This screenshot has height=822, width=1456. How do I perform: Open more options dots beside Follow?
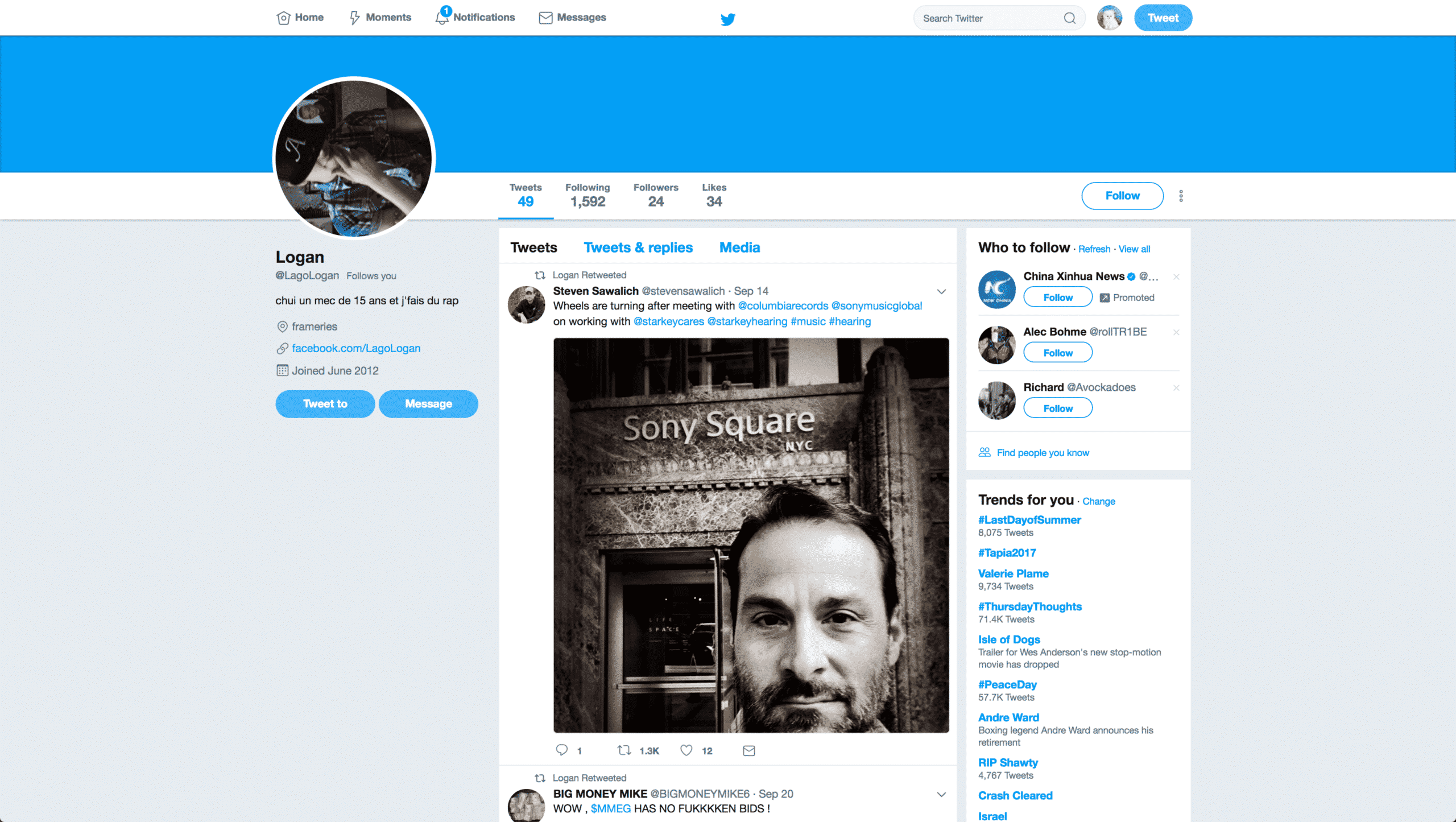point(1181,196)
